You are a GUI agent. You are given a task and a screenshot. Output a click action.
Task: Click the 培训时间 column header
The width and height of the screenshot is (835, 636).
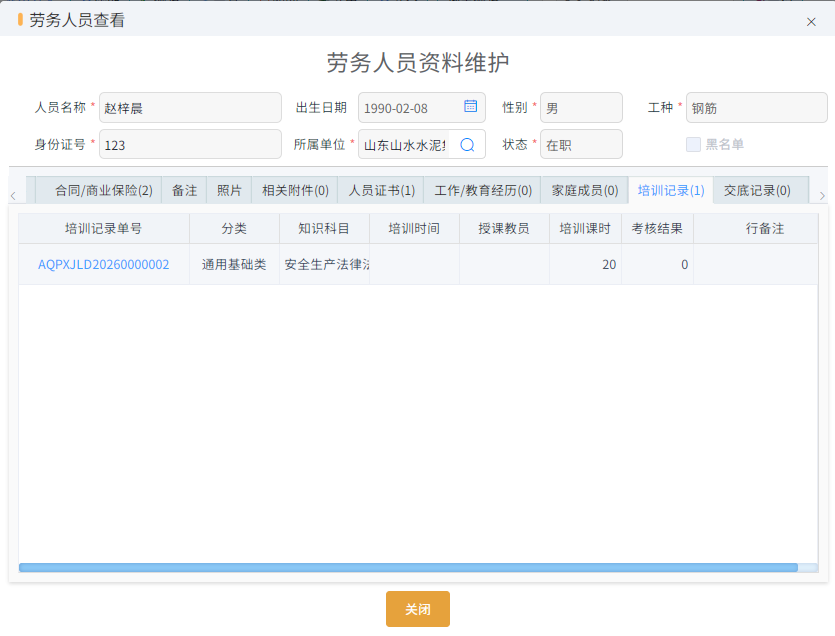tap(414, 229)
